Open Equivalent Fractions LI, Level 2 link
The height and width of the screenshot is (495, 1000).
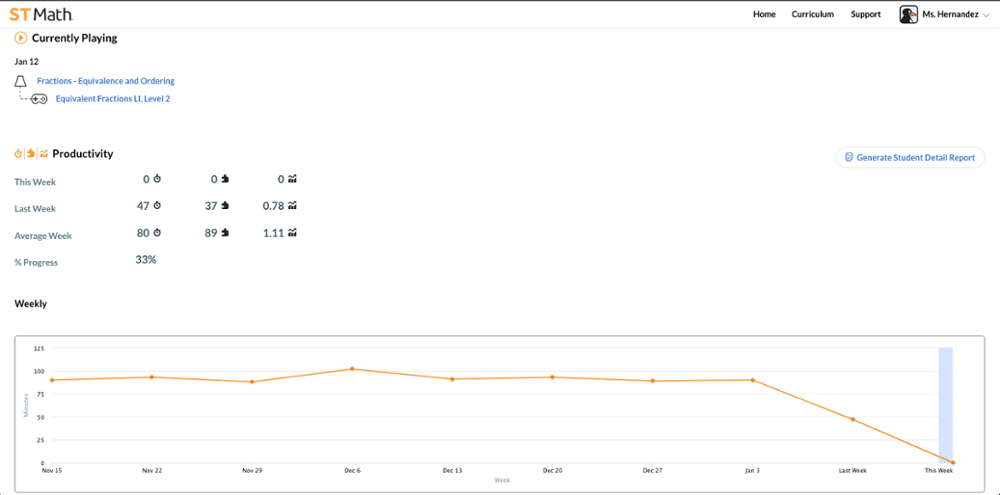[x=112, y=99]
